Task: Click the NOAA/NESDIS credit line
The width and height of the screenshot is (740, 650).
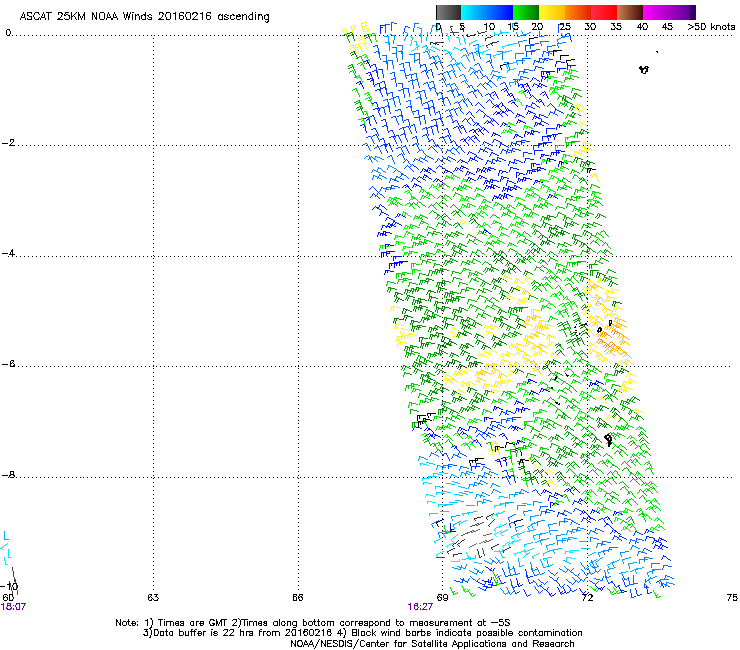Action: click(432, 644)
